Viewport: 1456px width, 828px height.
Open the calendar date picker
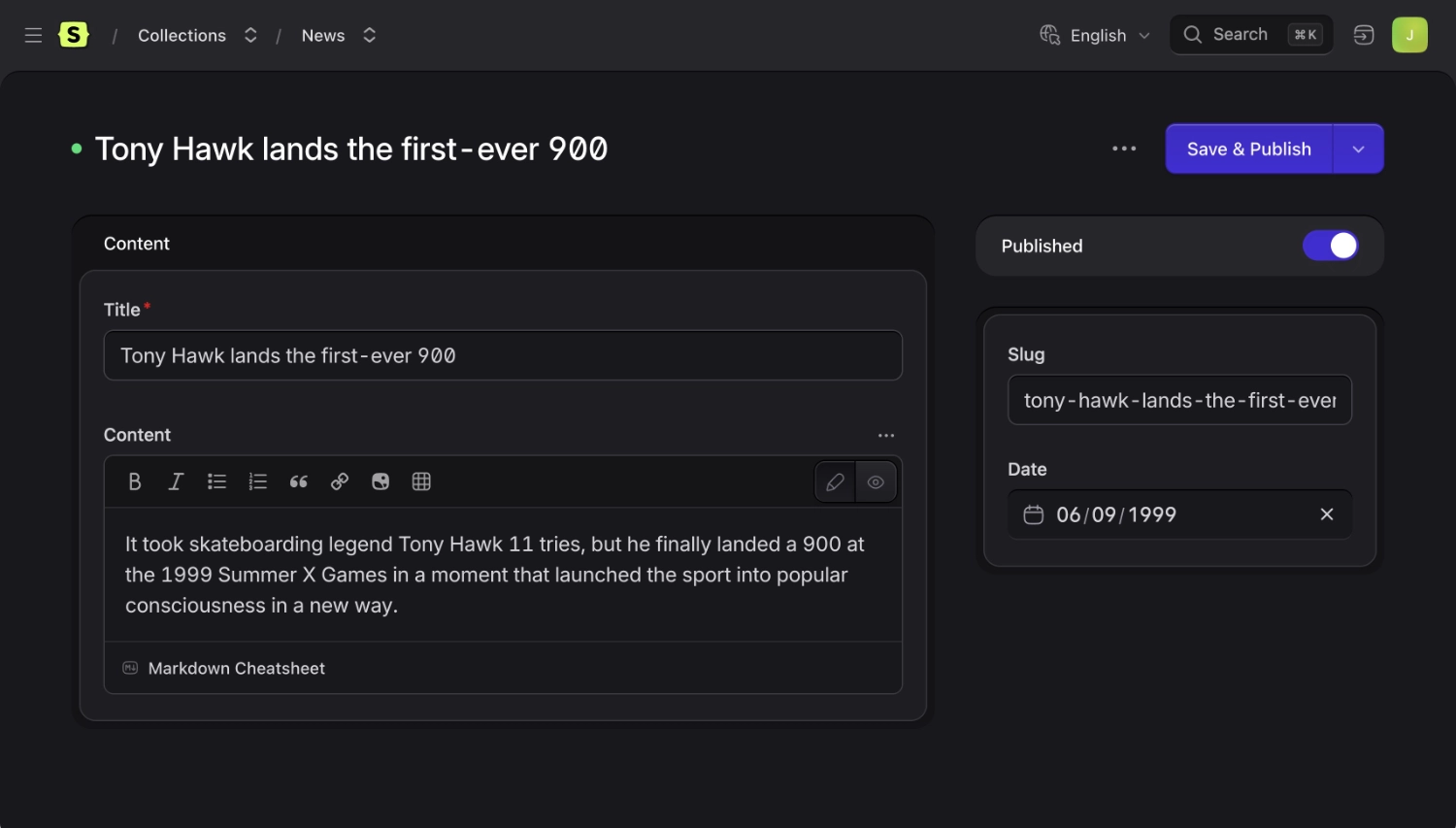point(1033,514)
